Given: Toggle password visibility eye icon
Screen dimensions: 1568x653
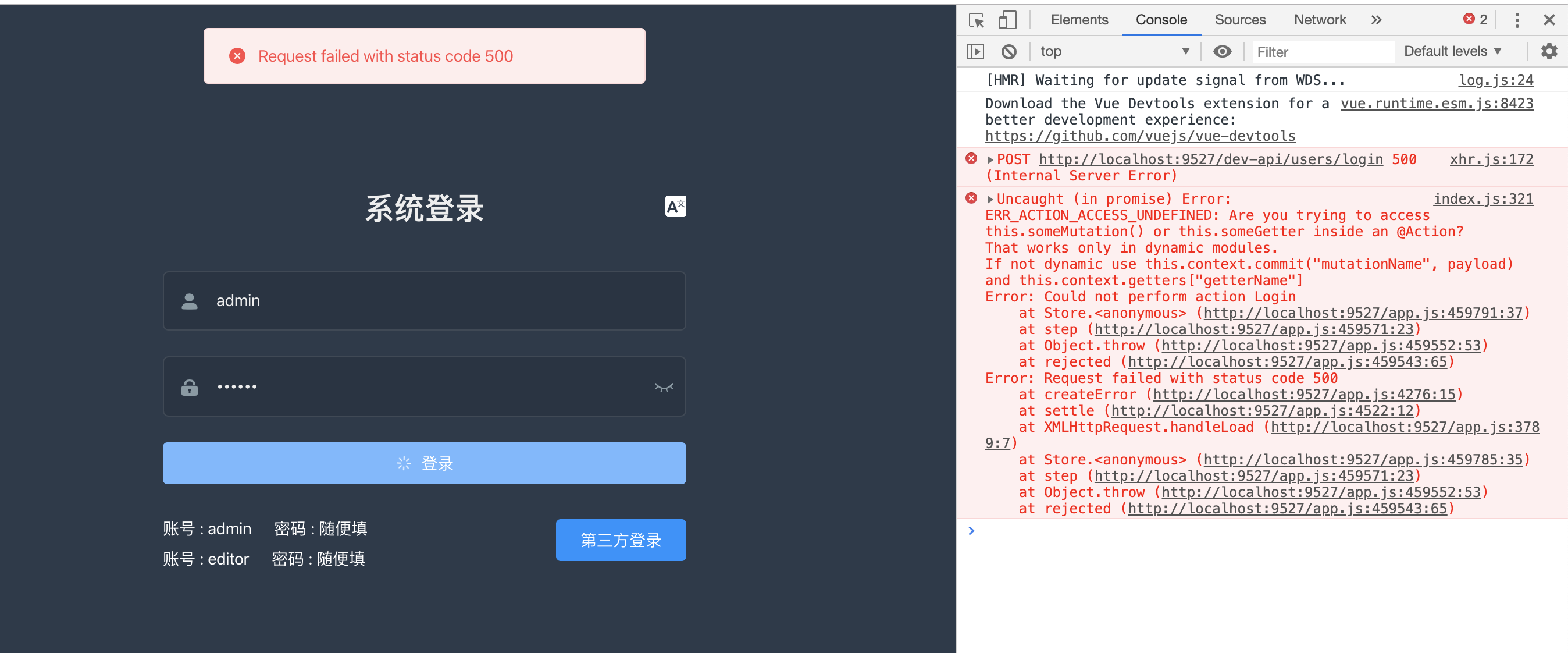Looking at the screenshot, I should (x=664, y=387).
